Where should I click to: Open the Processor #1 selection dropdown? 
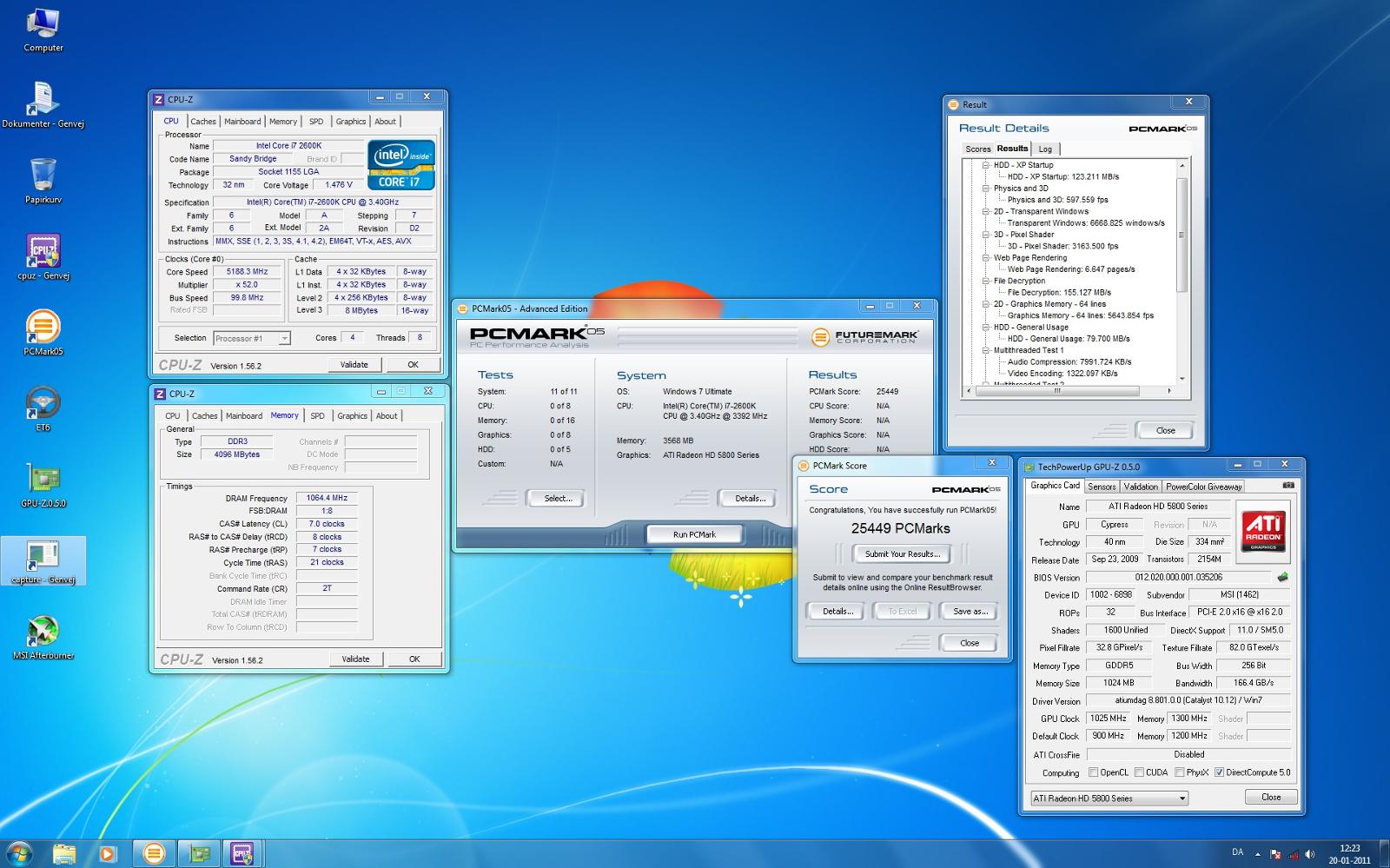[252, 338]
